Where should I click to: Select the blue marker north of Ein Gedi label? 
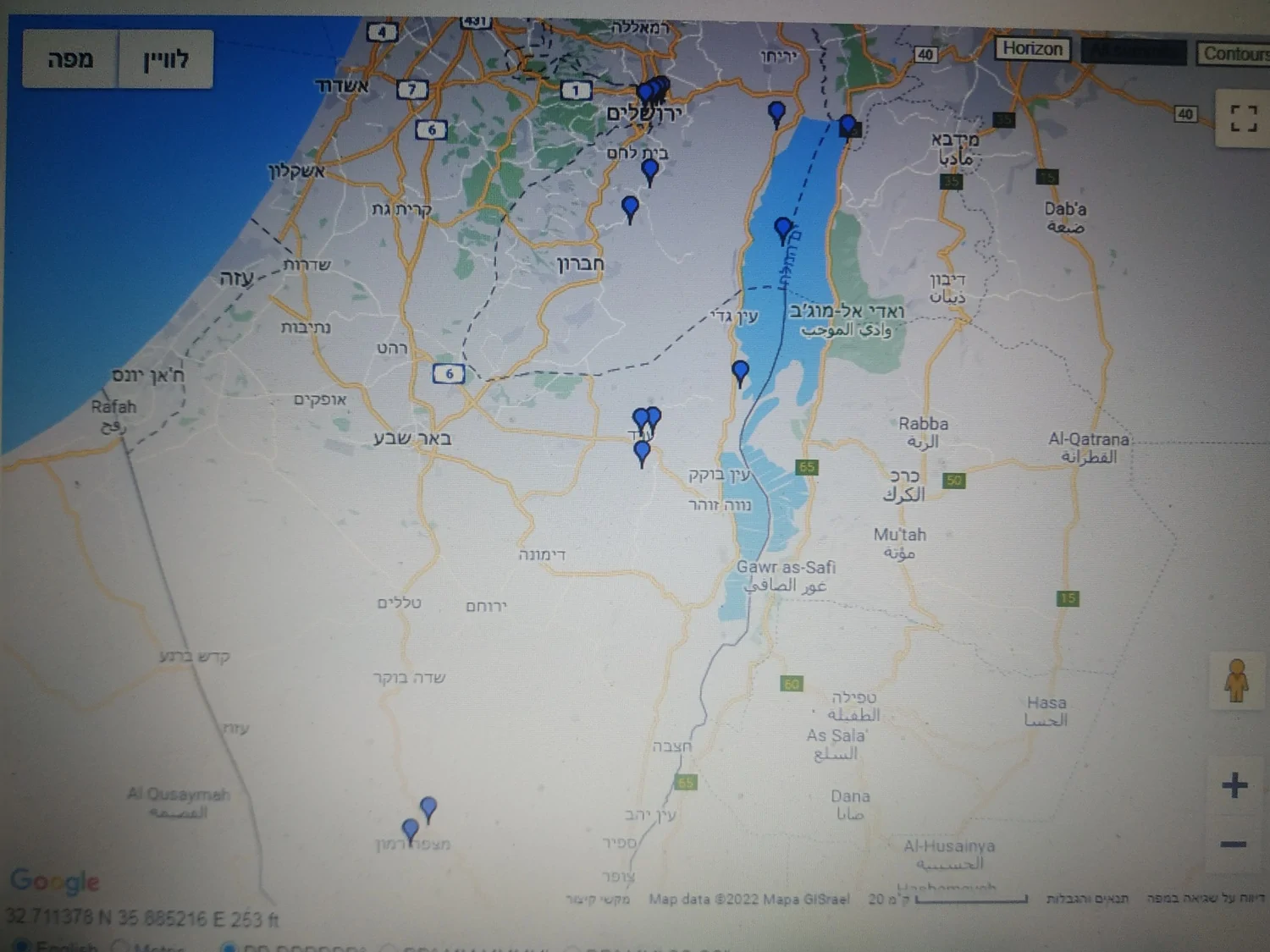tap(776, 112)
